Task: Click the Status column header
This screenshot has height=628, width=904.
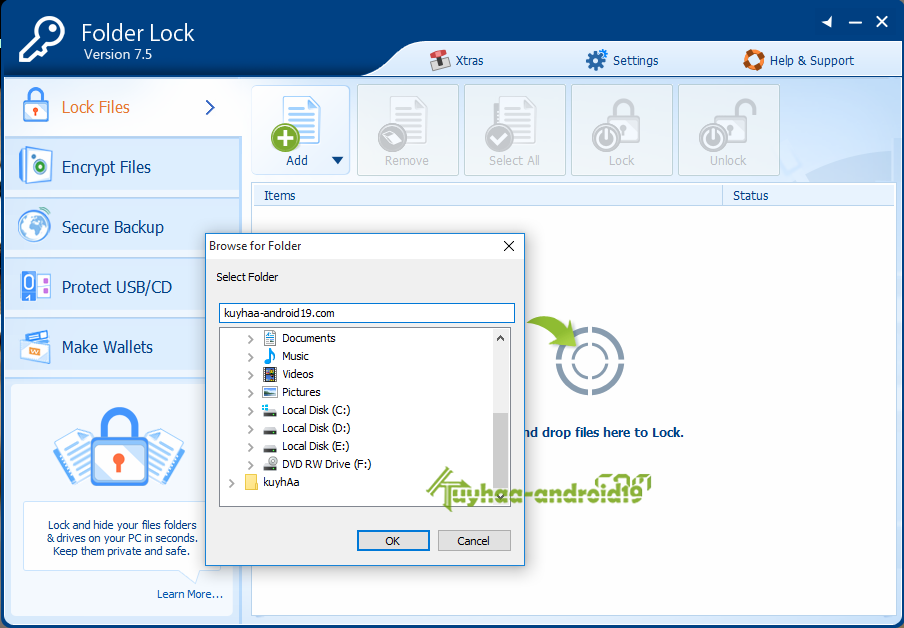Action: pos(808,195)
